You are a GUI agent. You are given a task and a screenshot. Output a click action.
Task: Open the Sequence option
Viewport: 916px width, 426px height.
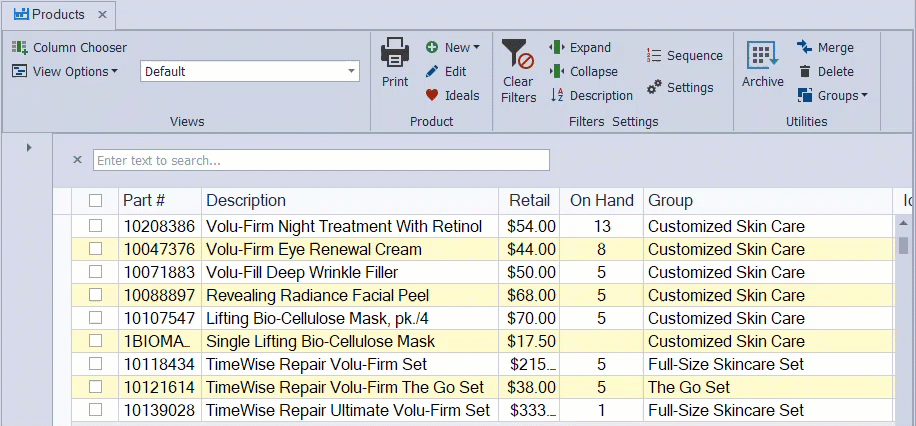pyautogui.click(x=685, y=56)
